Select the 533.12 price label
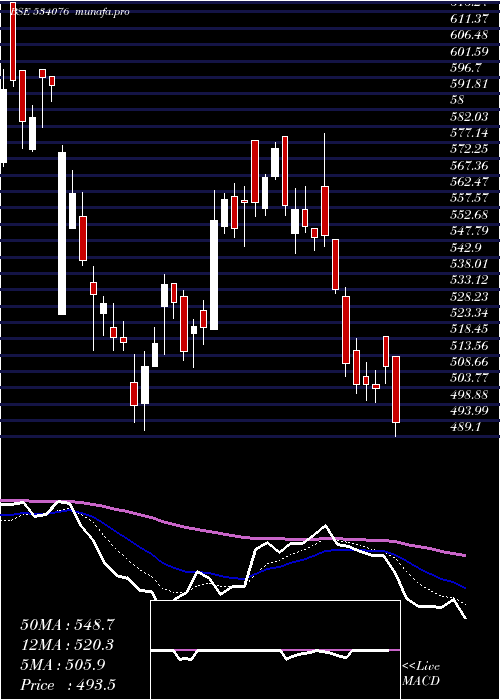The width and height of the screenshot is (500, 700). (x=469, y=280)
